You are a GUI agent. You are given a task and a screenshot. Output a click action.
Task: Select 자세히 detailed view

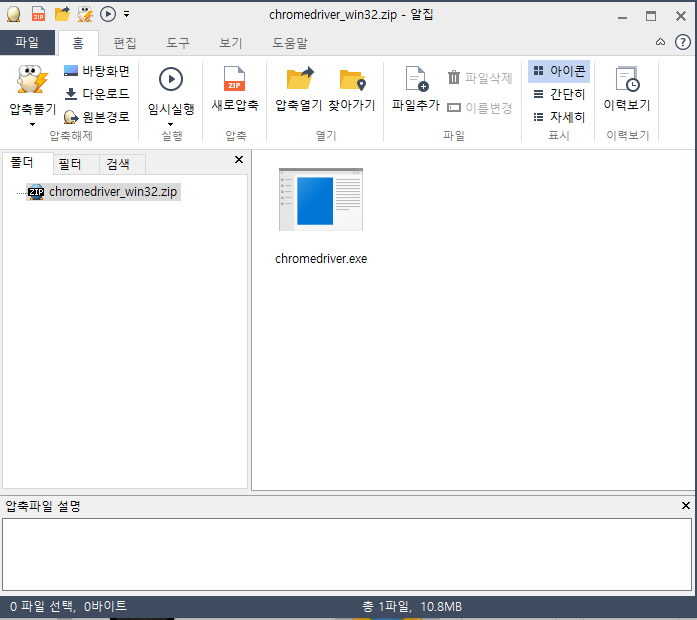pyautogui.click(x=559, y=117)
